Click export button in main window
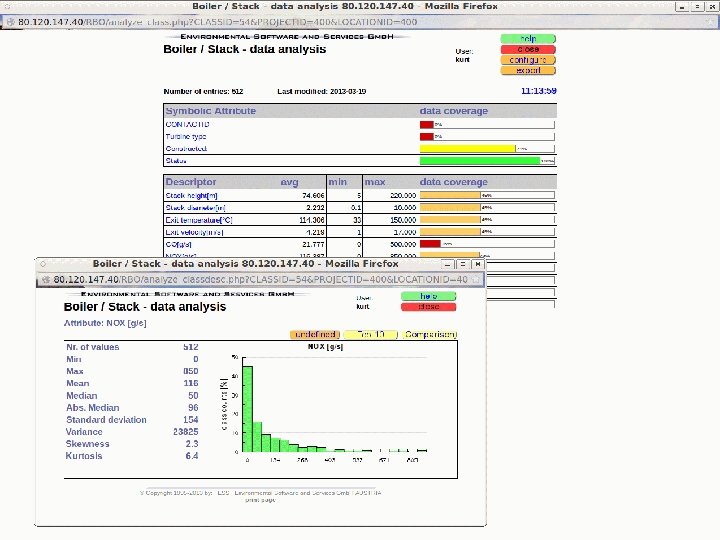The image size is (720, 540). (528, 70)
